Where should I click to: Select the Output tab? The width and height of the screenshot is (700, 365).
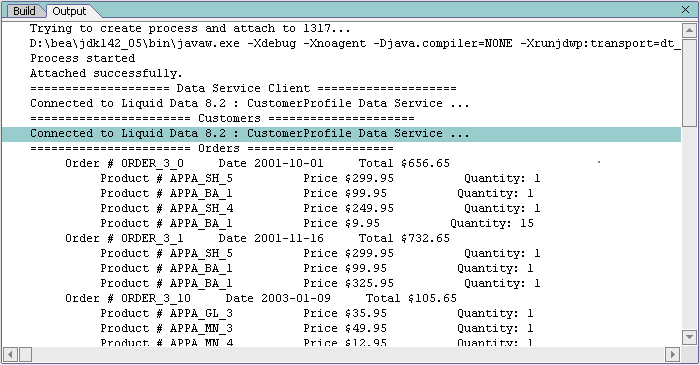click(69, 11)
